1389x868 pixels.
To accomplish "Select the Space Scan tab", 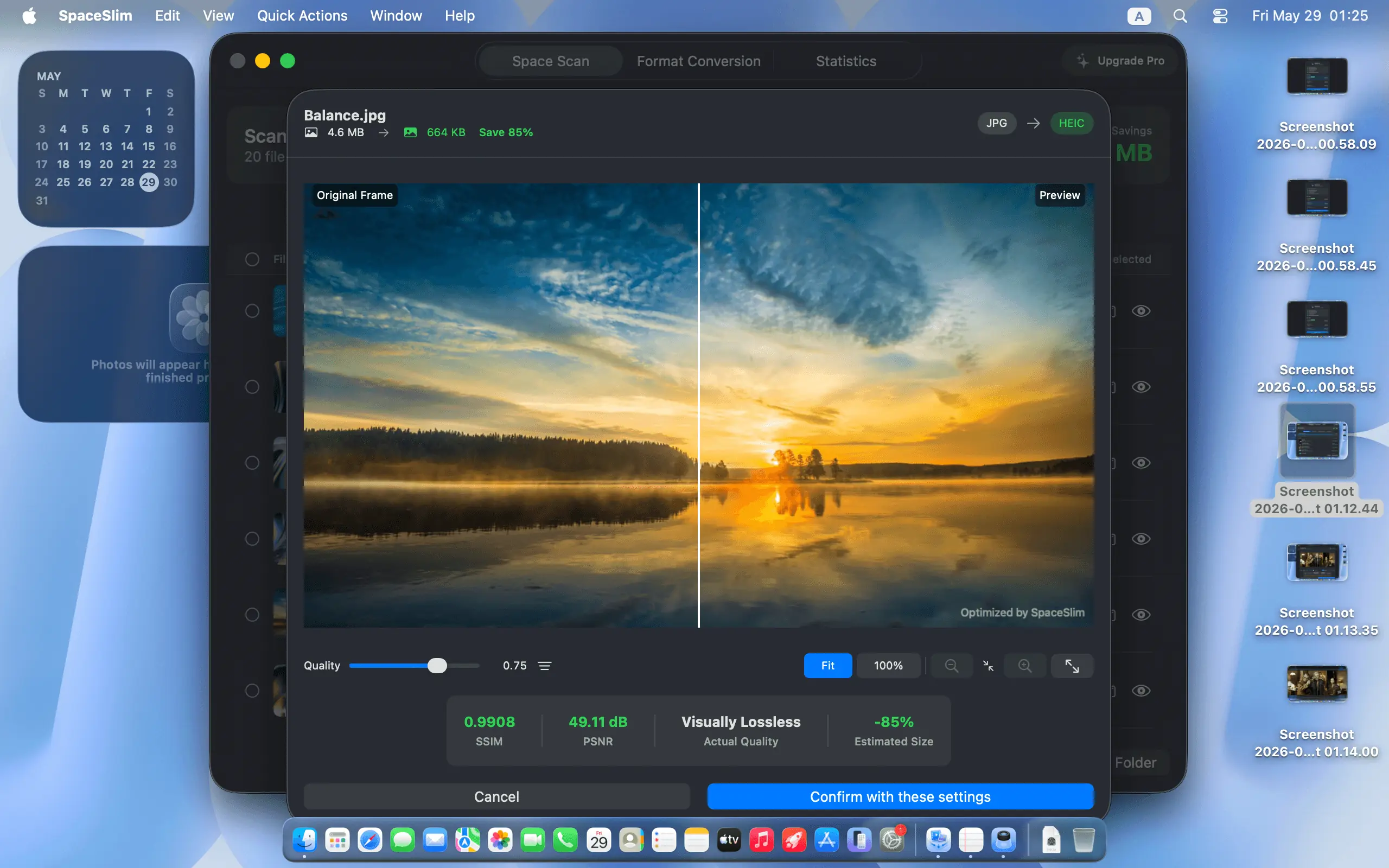I will coord(550,61).
